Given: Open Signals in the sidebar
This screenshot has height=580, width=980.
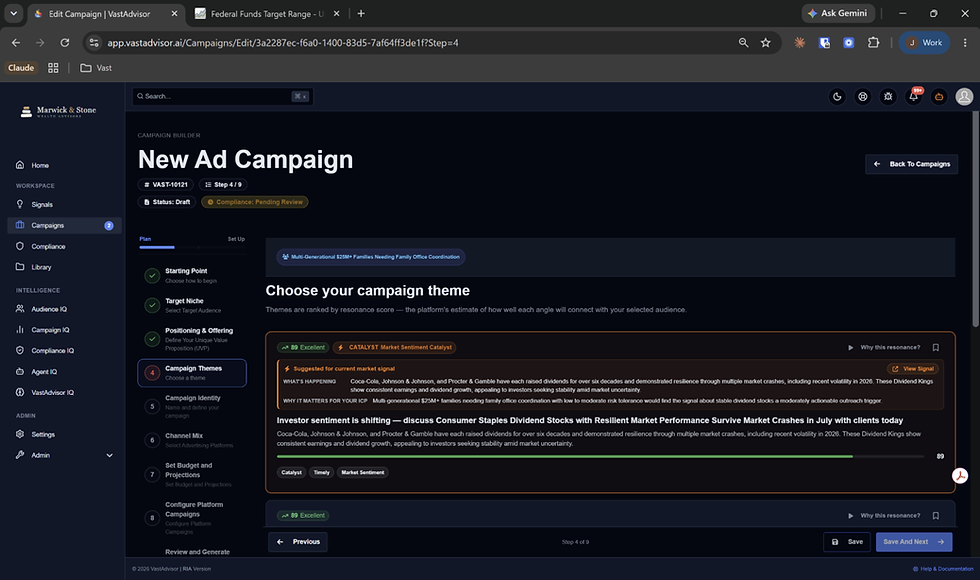Looking at the screenshot, I should [42, 204].
